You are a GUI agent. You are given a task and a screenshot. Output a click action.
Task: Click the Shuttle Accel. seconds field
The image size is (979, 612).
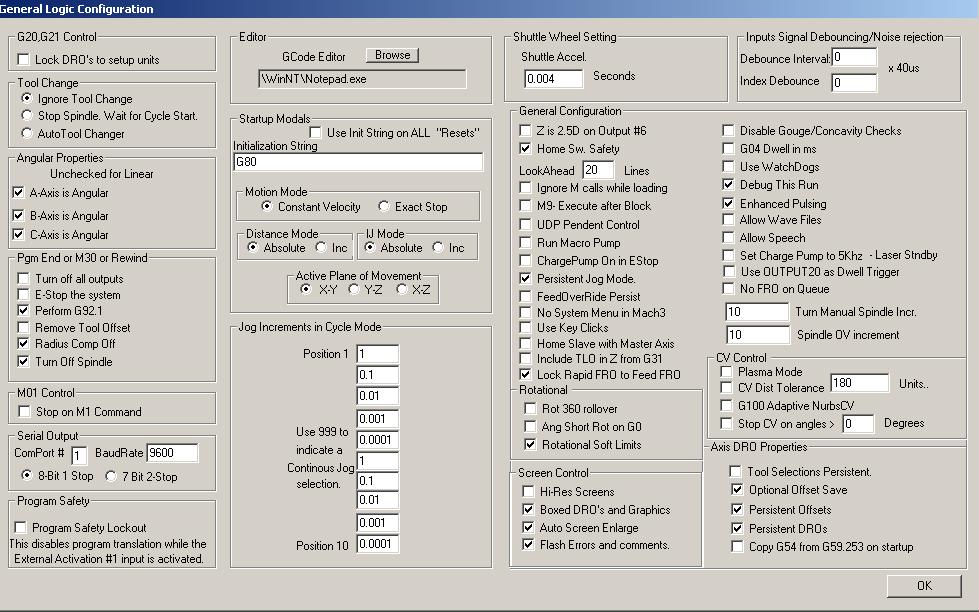click(553, 77)
